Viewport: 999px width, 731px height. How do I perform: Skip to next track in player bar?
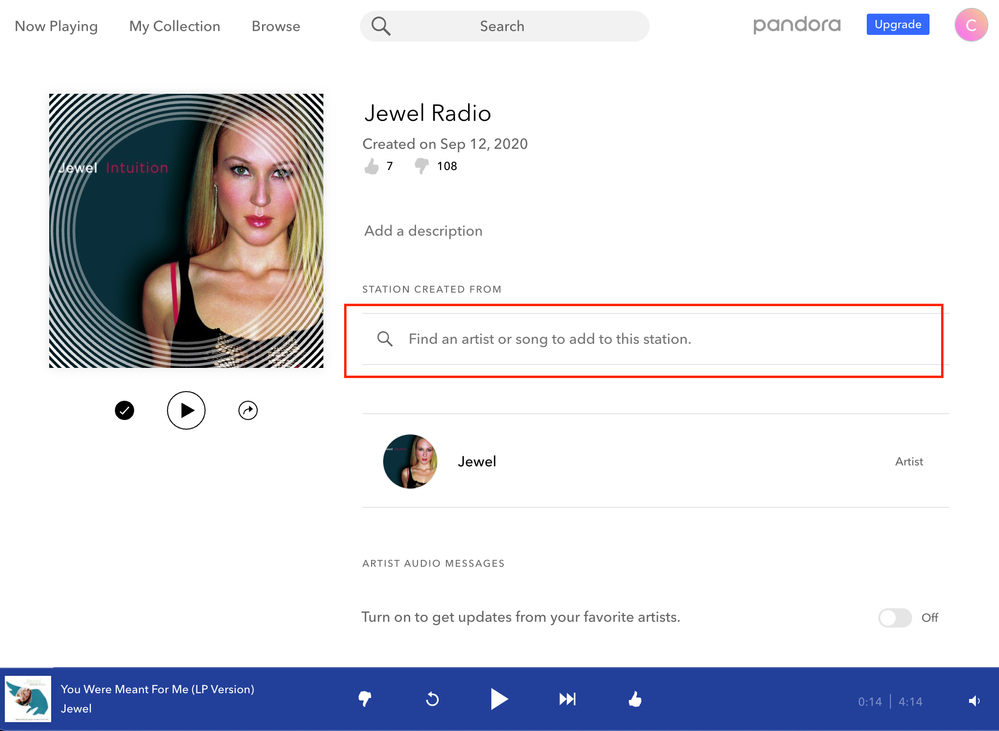coord(567,699)
